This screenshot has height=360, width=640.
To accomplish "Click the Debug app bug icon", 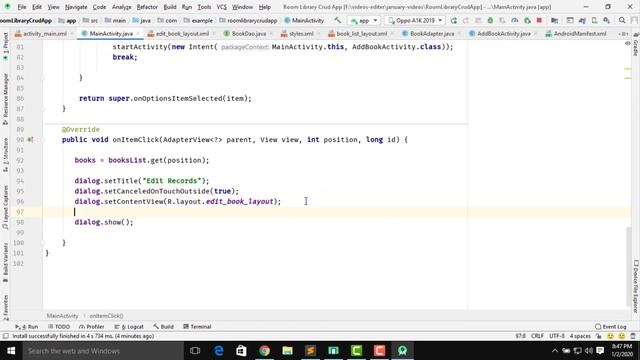I will 490,20.
